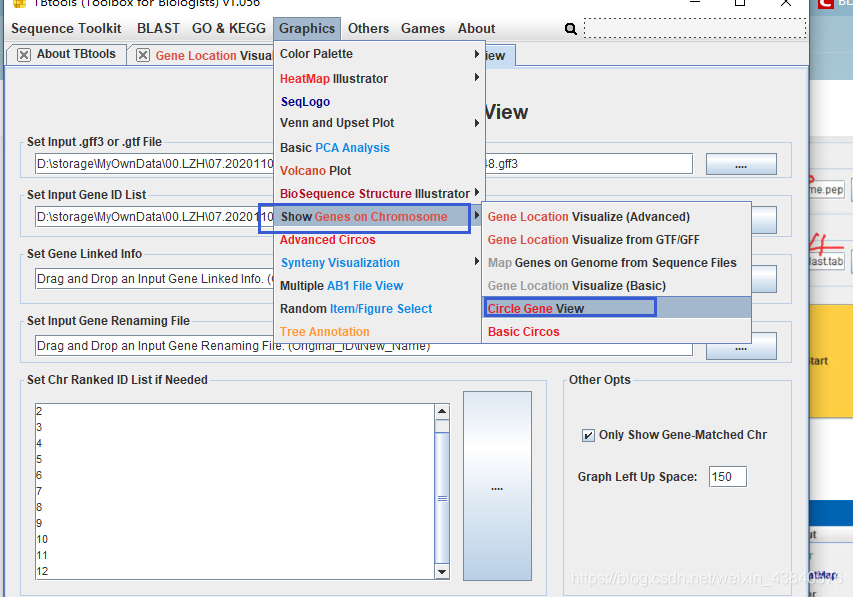The height and width of the screenshot is (597, 853).
Task: Open the Sequence Toolkit menu
Action: [66, 28]
